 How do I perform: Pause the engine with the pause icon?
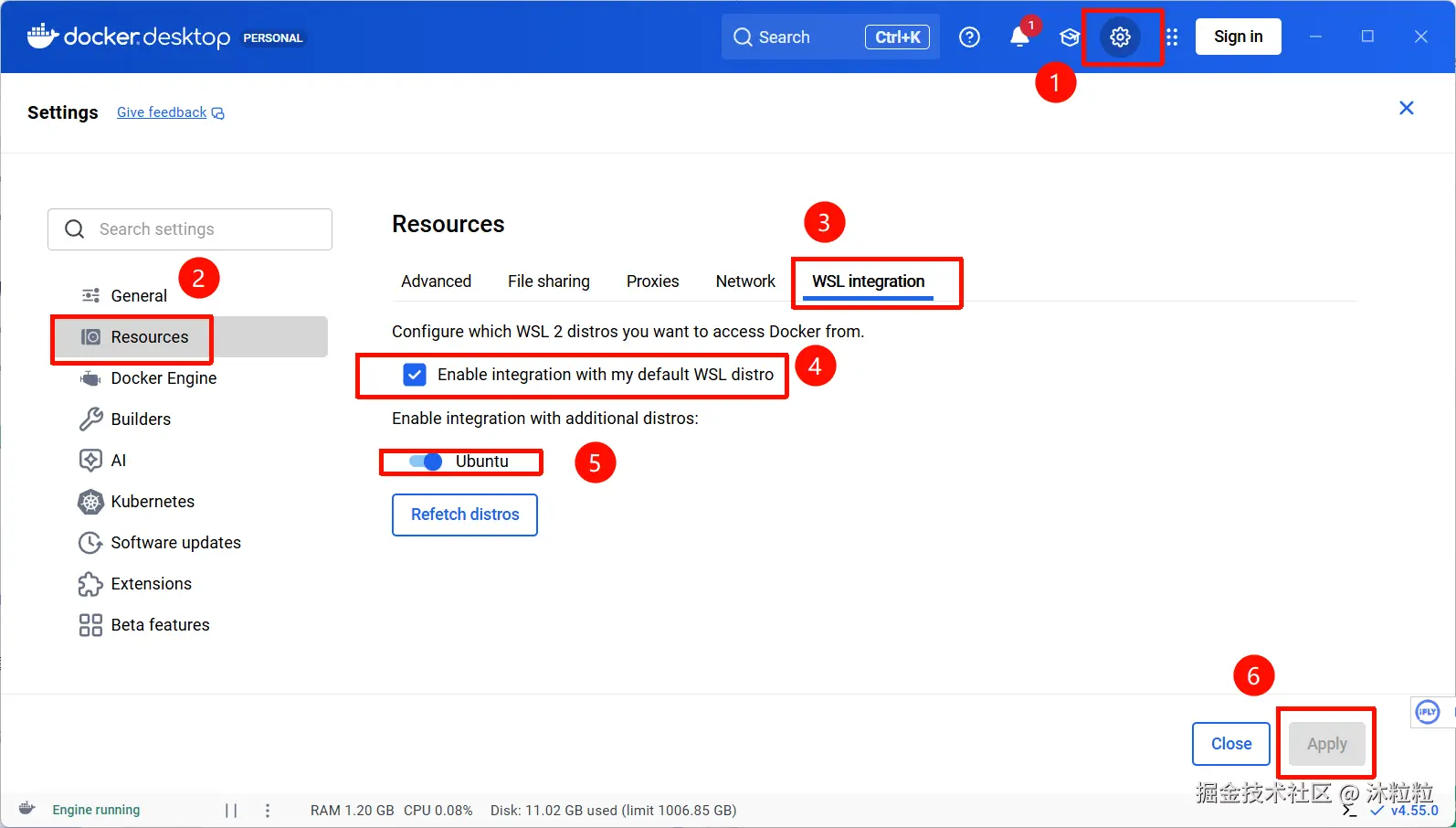tap(231, 810)
